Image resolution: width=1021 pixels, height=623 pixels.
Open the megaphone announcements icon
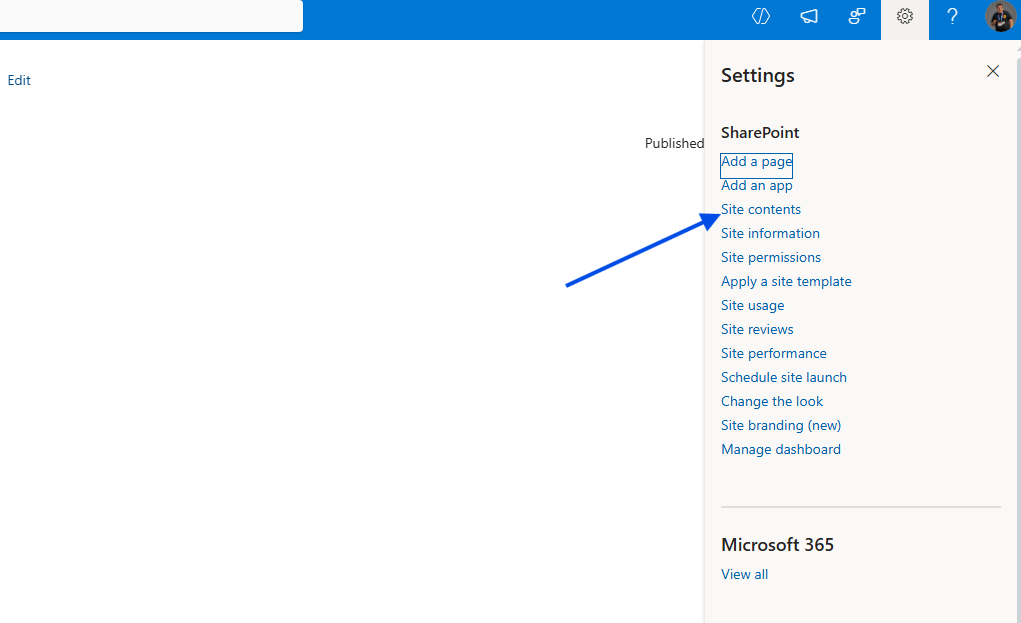click(809, 16)
